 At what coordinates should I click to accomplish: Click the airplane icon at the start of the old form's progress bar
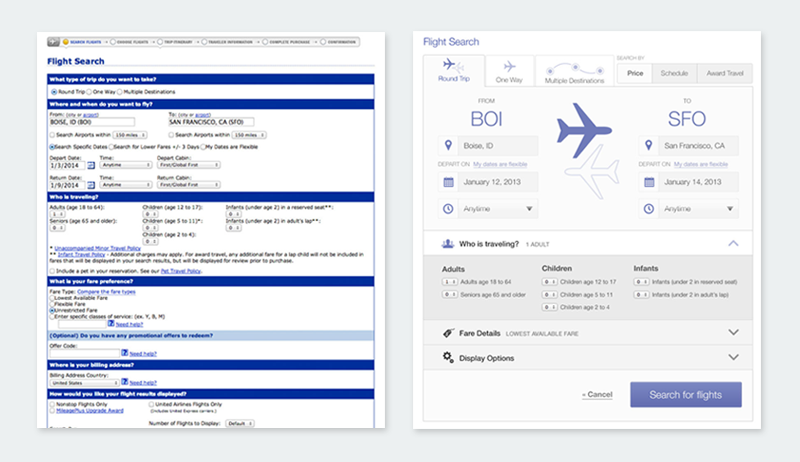[54, 42]
